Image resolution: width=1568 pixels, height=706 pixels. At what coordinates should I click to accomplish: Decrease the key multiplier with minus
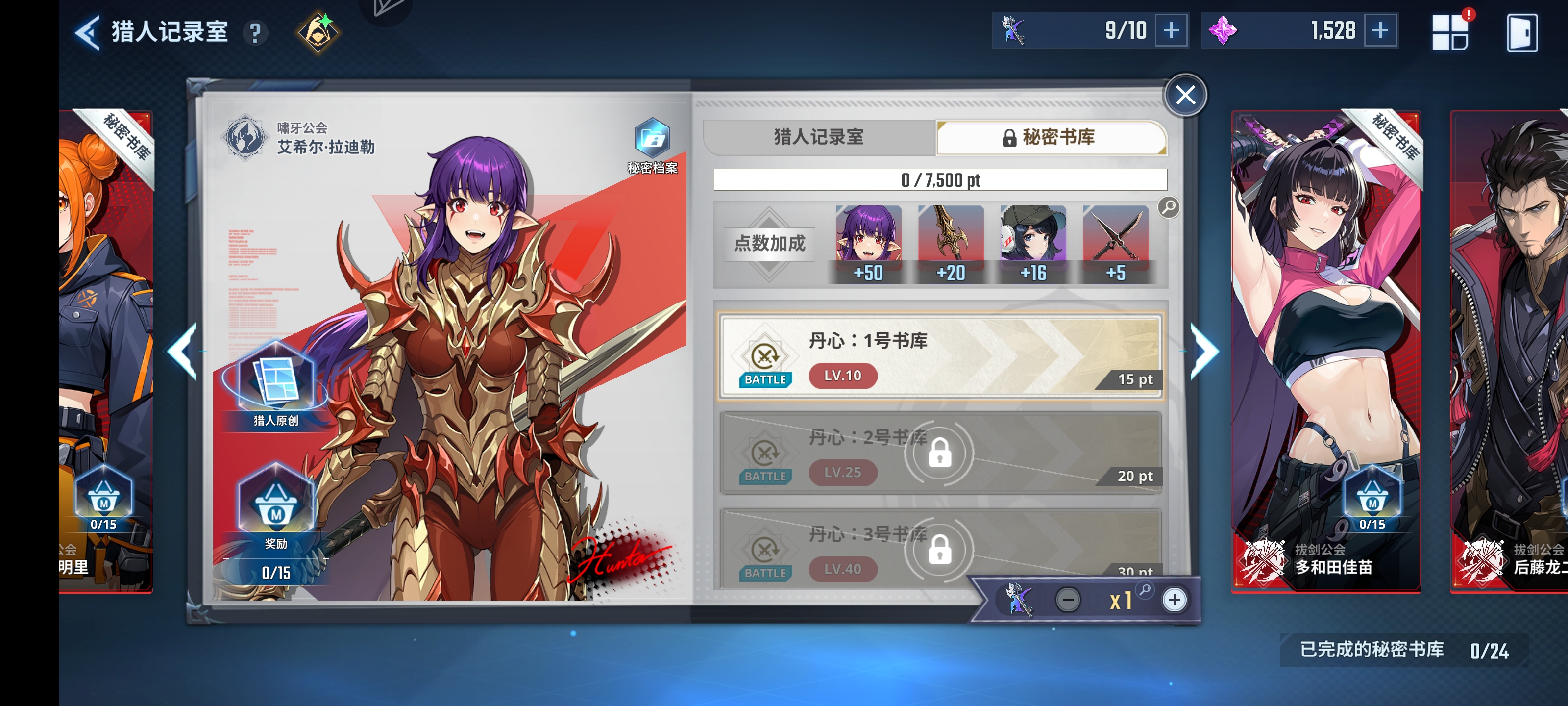pyautogui.click(x=1068, y=600)
